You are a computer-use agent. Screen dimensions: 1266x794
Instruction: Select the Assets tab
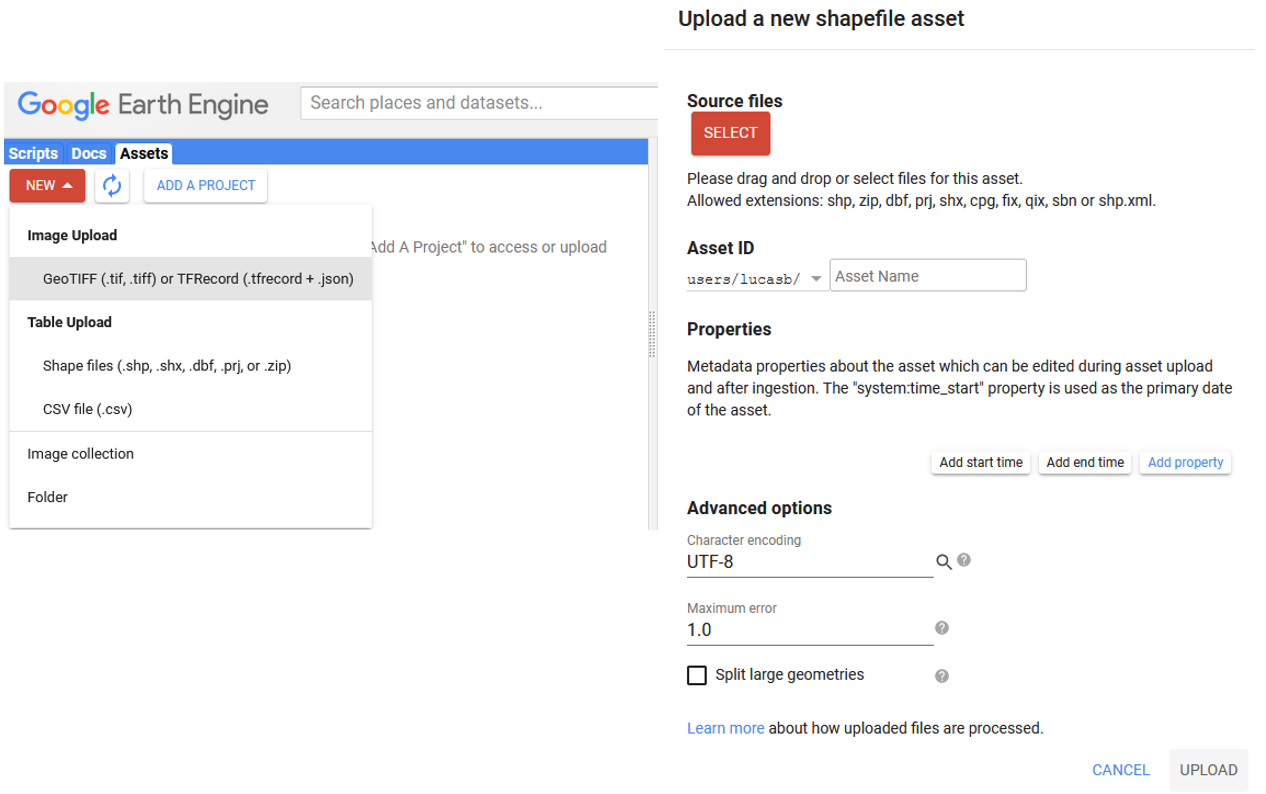coord(144,153)
